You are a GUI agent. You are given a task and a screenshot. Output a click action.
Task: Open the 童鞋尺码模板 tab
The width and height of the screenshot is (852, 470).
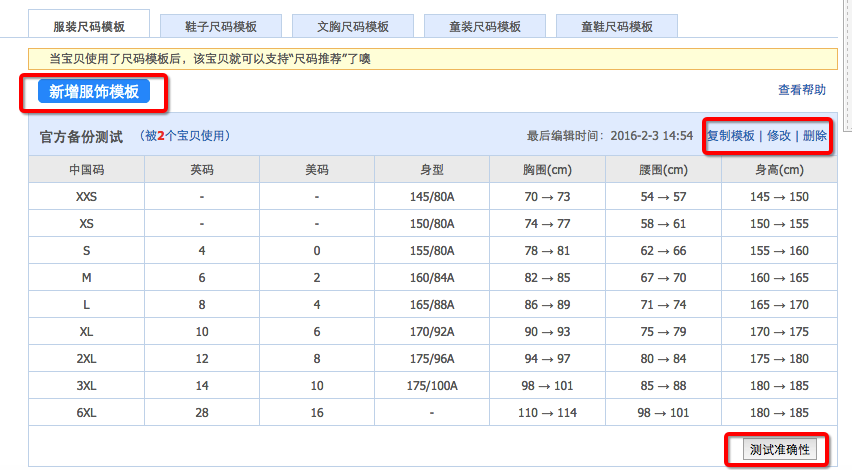click(617, 26)
